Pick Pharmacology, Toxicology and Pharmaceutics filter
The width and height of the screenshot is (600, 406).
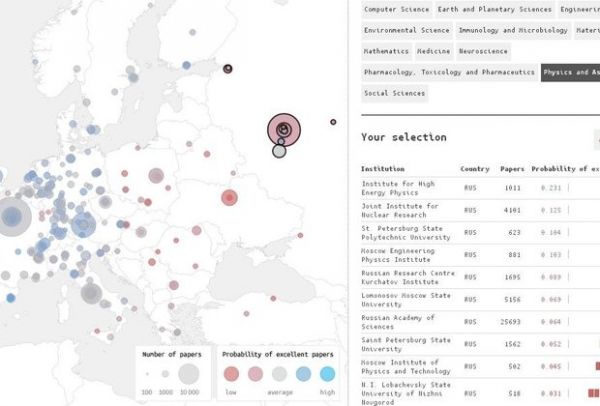[449, 72]
